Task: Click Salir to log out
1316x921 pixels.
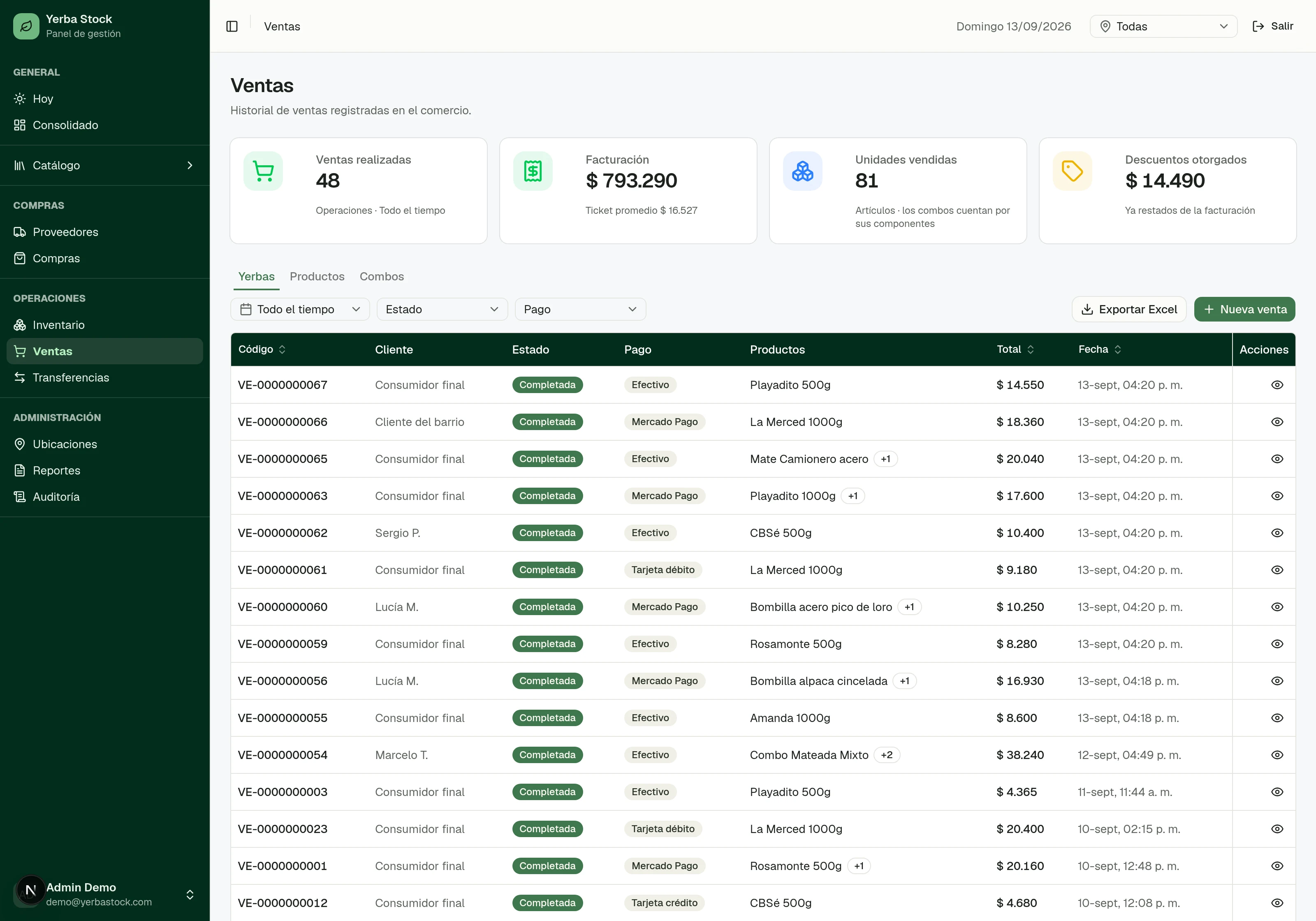Action: pos(1272,26)
